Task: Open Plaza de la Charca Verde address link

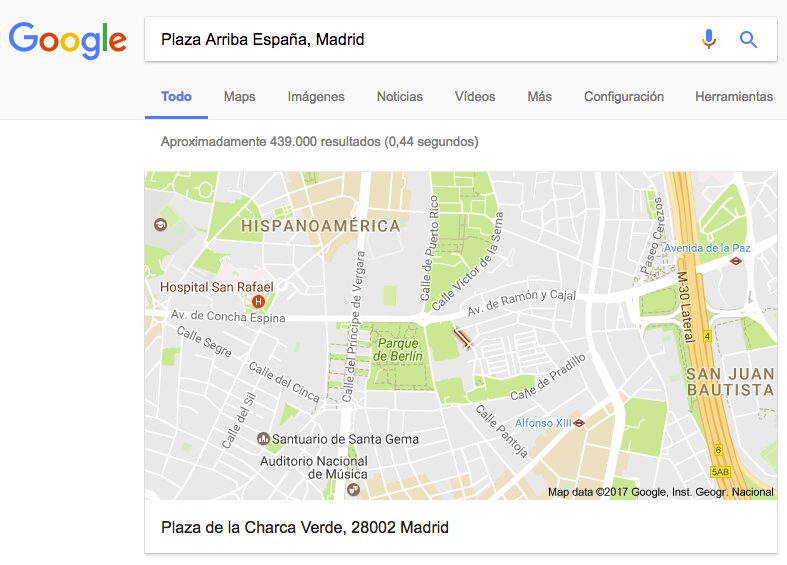Action: click(x=305, y=527)
